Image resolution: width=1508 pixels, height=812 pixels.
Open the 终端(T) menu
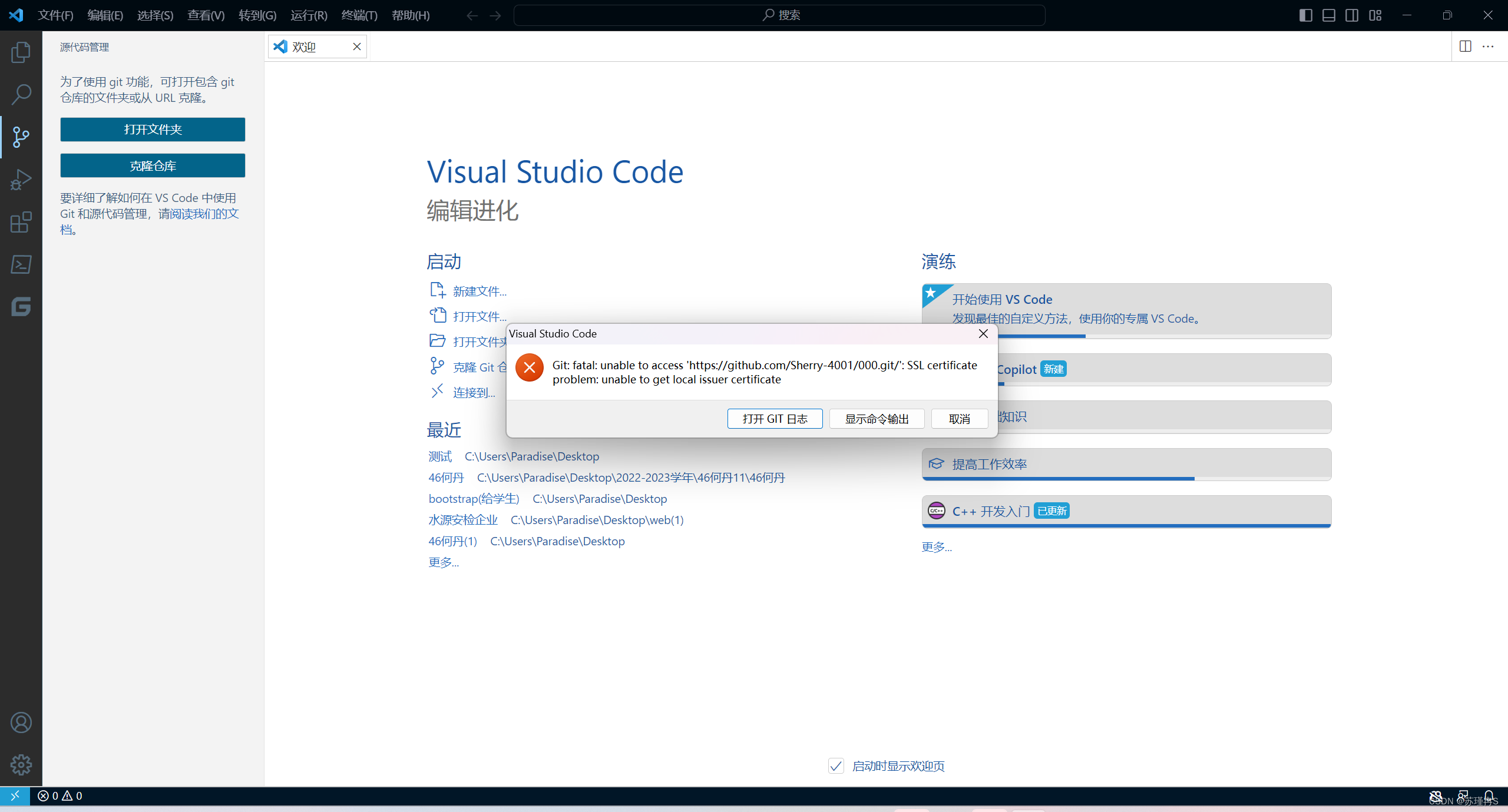click(359, 16)
